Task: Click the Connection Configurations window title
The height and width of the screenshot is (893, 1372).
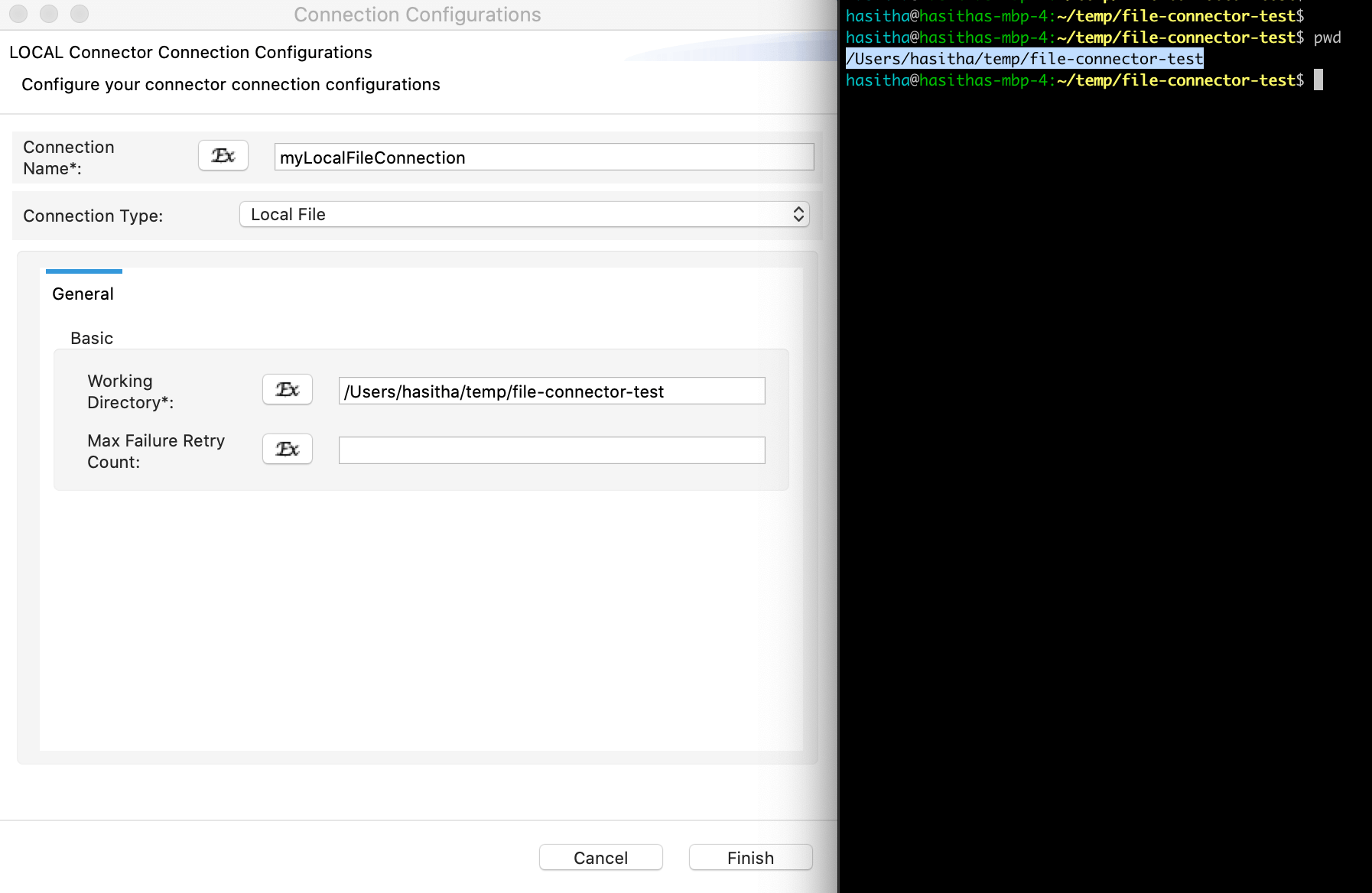Action: click(x=418, y=15)
